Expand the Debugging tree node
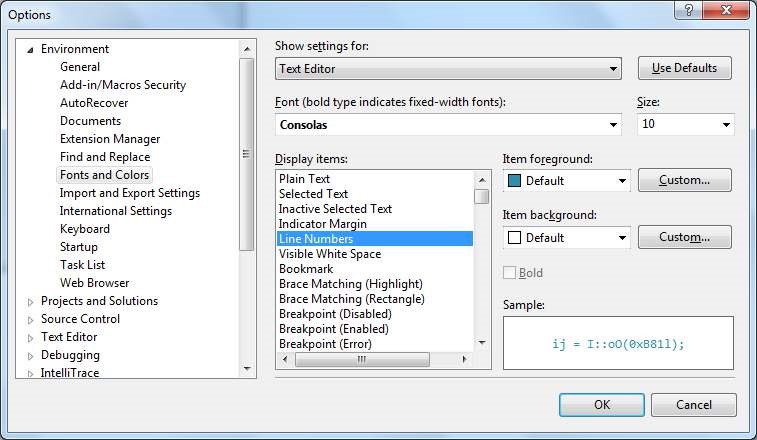This screenshot has width=757, height=440. (30, 355)
